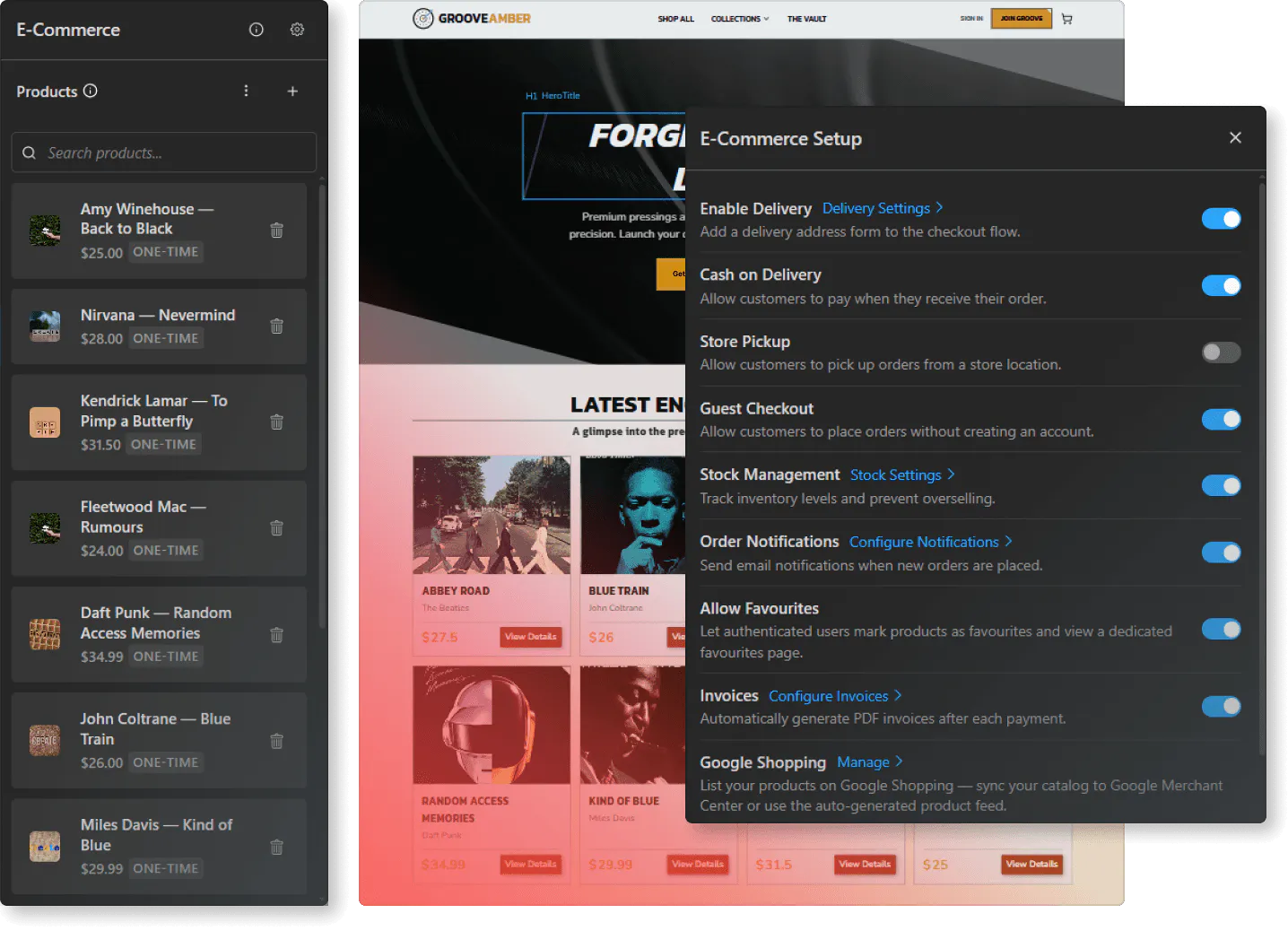This screenshot has height=931, width=1288.
Task: Open Stock Settings link
Action: (x=902, y=474)
